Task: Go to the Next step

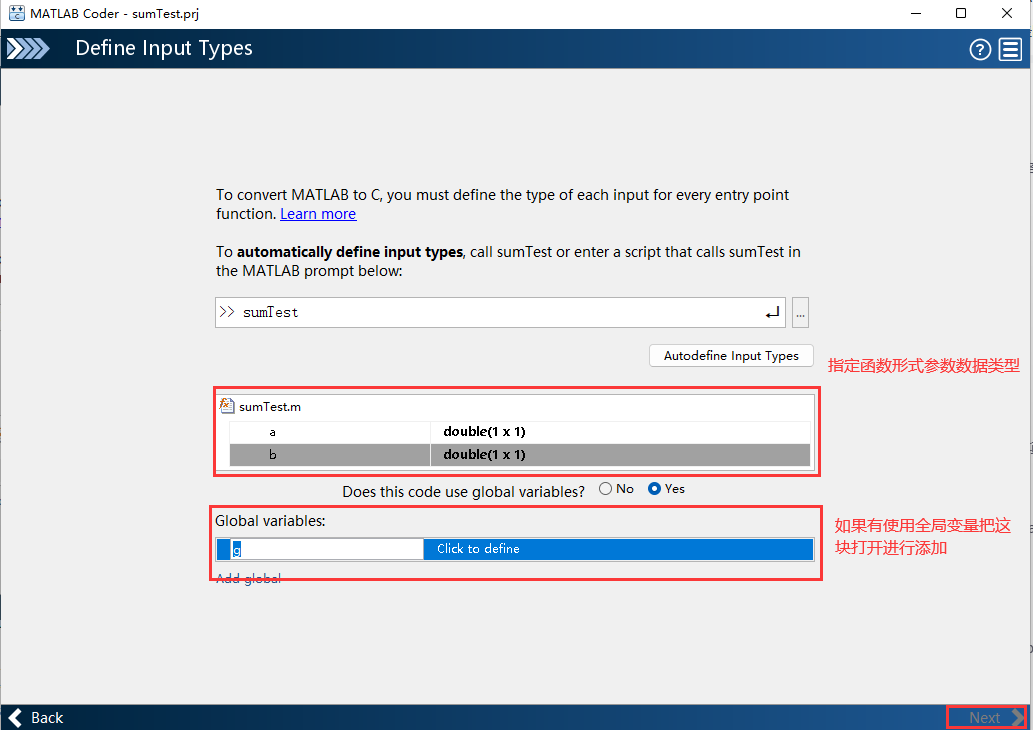Action: pos(986,717)
